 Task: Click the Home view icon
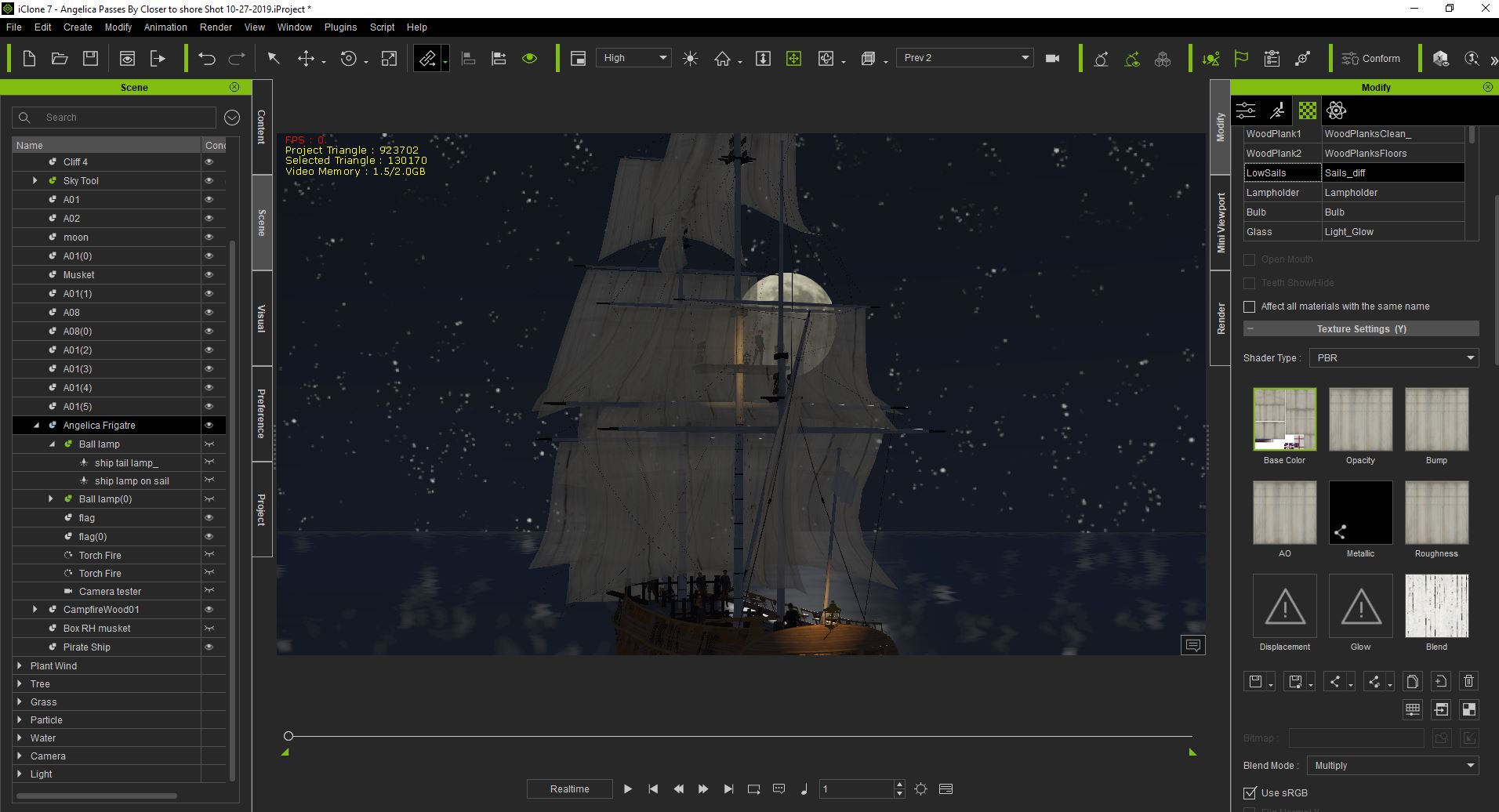[722, 58]
